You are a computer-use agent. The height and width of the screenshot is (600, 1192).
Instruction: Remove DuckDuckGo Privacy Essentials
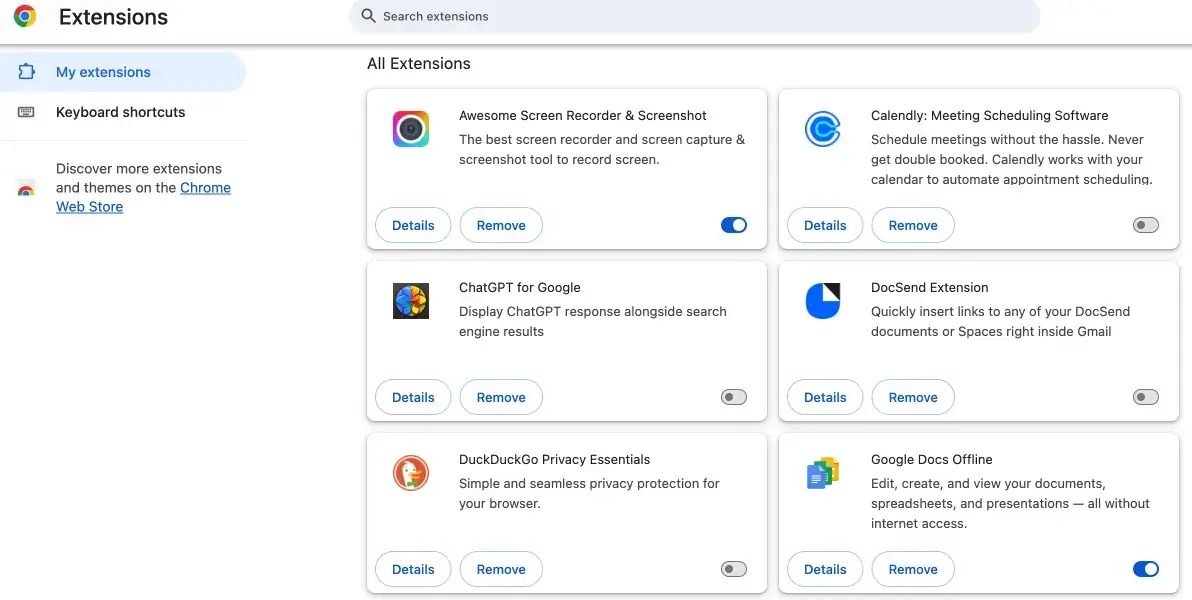[501, 569]
